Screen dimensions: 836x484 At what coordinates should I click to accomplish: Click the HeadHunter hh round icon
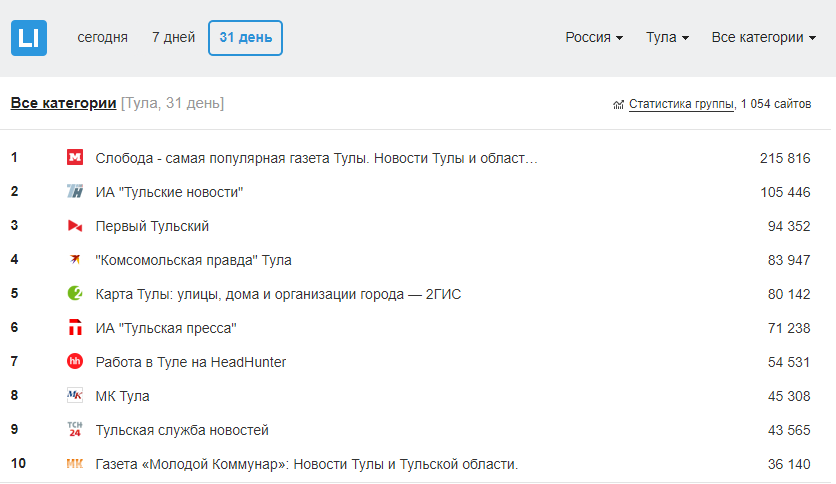(75, 361)
